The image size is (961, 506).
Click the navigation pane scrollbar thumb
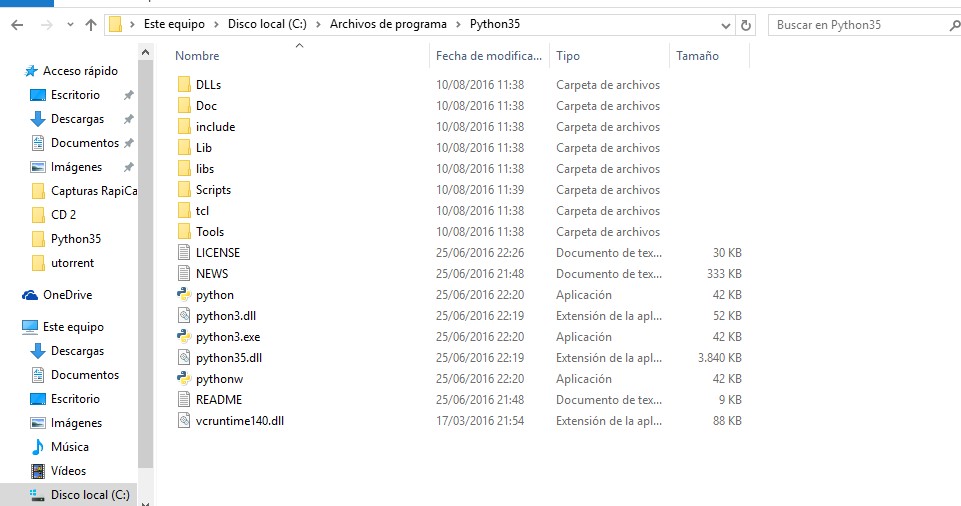click(145, 263)
